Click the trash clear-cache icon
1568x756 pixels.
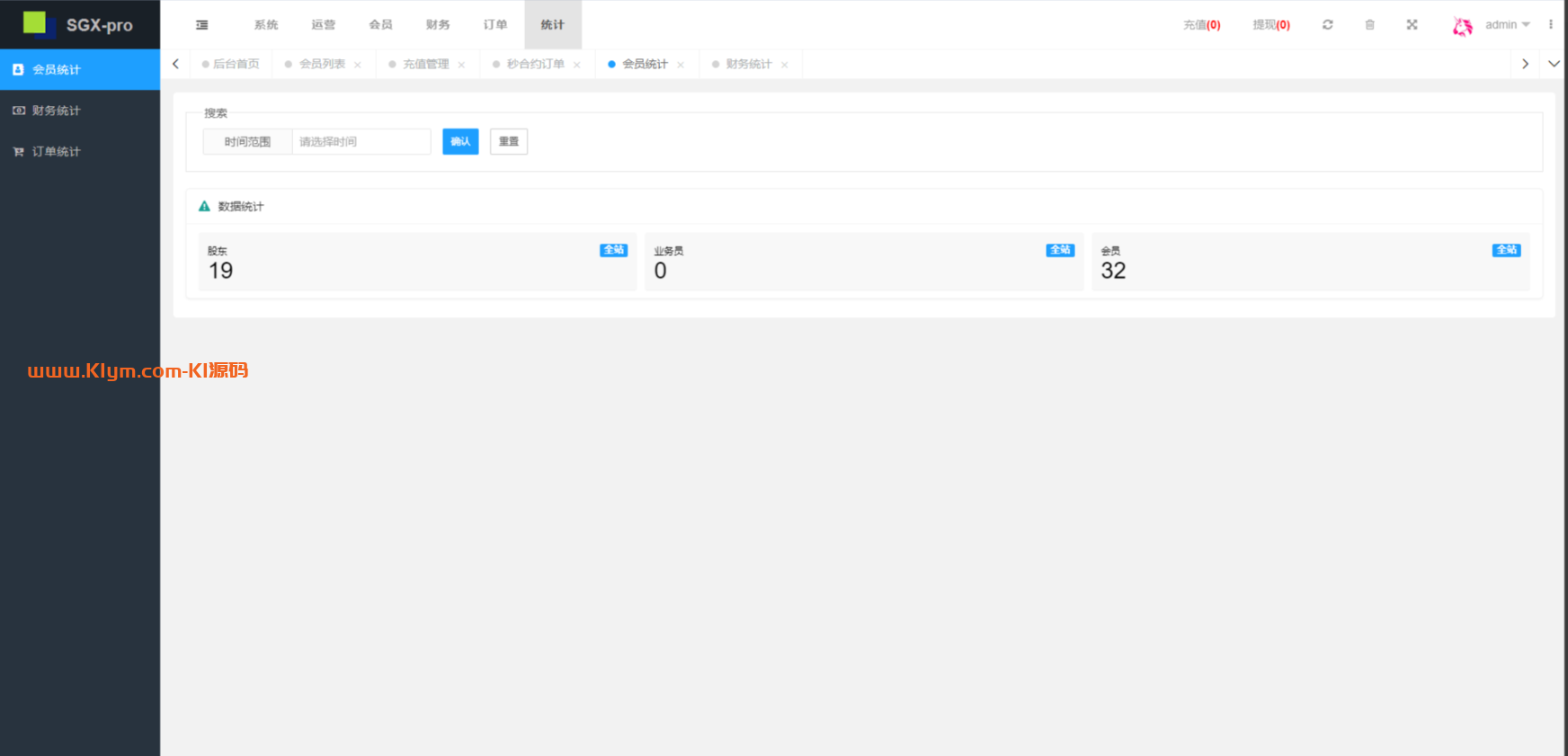(x=1369, y=25)
